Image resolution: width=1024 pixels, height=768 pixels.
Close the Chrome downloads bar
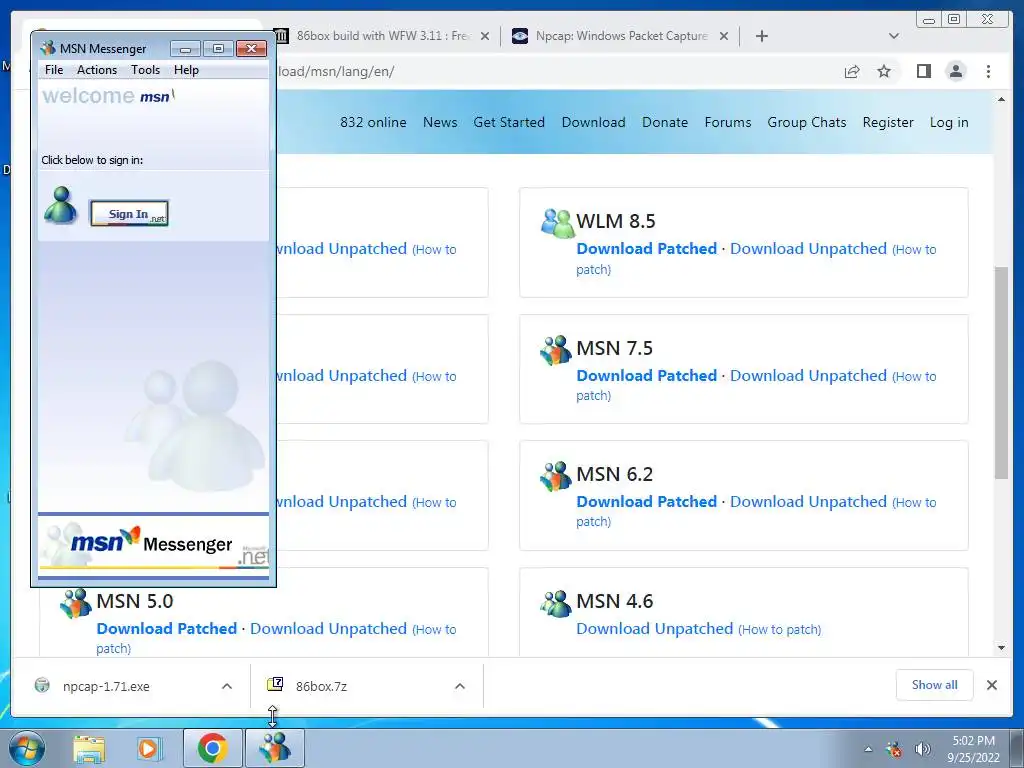992,685
